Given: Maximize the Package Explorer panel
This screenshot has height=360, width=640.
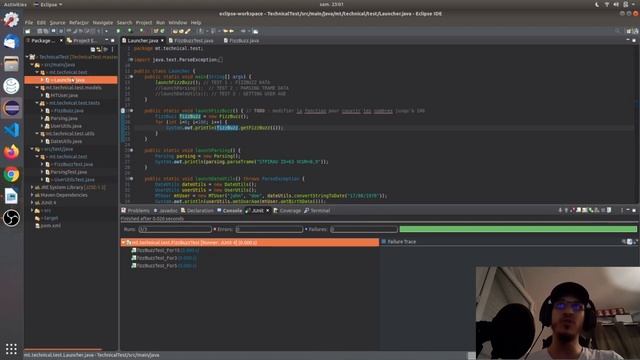Looking at the screenshot, I should (113, 40).
